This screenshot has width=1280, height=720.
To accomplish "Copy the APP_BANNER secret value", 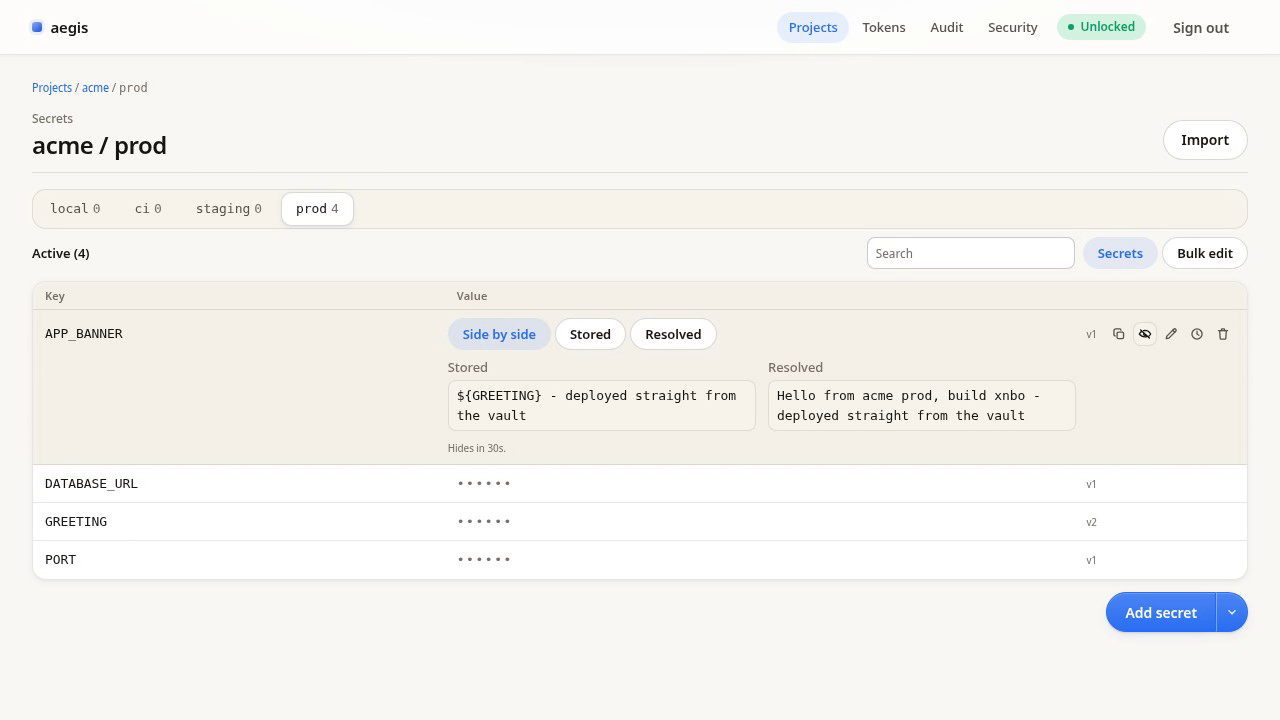I will click(1119, 334).
